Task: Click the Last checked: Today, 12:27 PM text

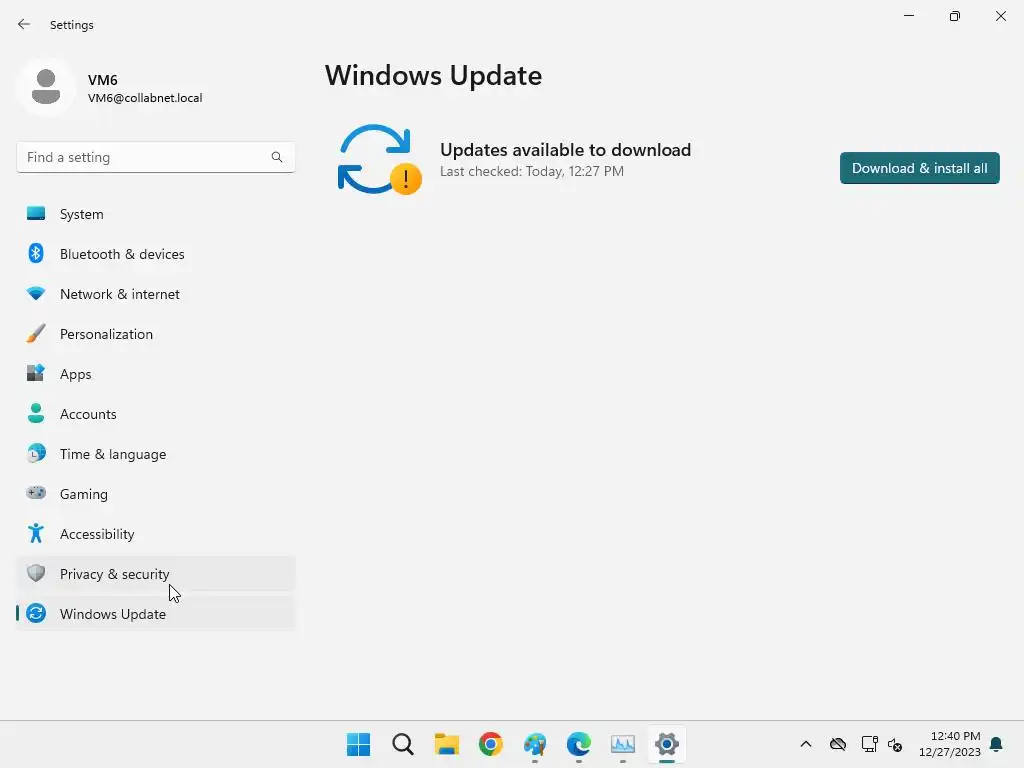Action: pos(532,171)
